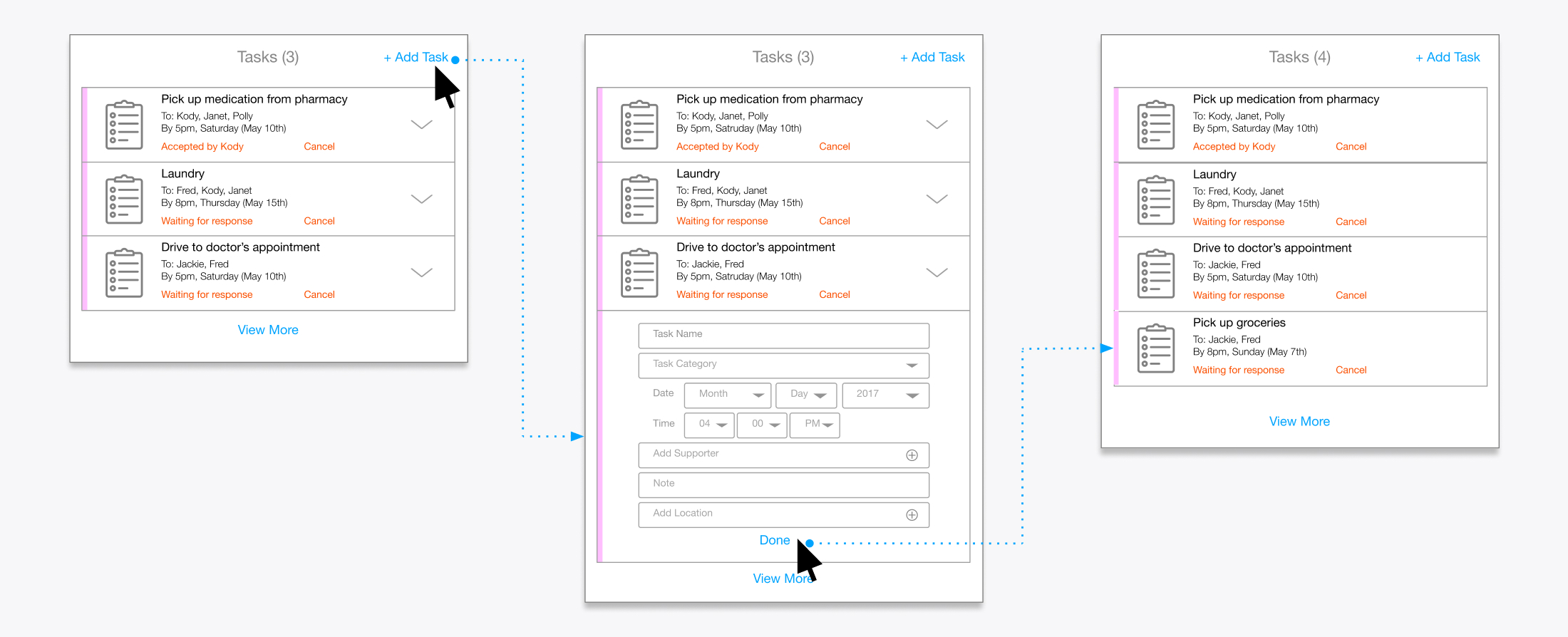Open the 04 hour dropdown
This screenshot has height=637, width=1568.
point(709,425)
